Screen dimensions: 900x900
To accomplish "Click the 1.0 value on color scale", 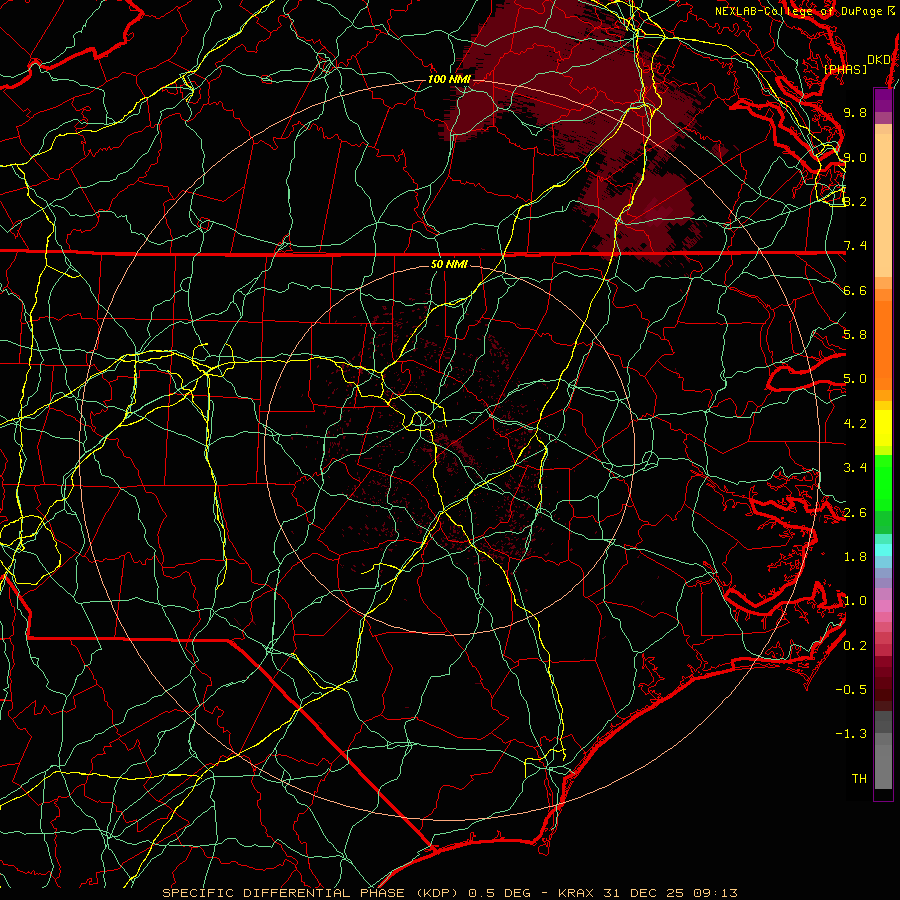I will tap(855, 601).
